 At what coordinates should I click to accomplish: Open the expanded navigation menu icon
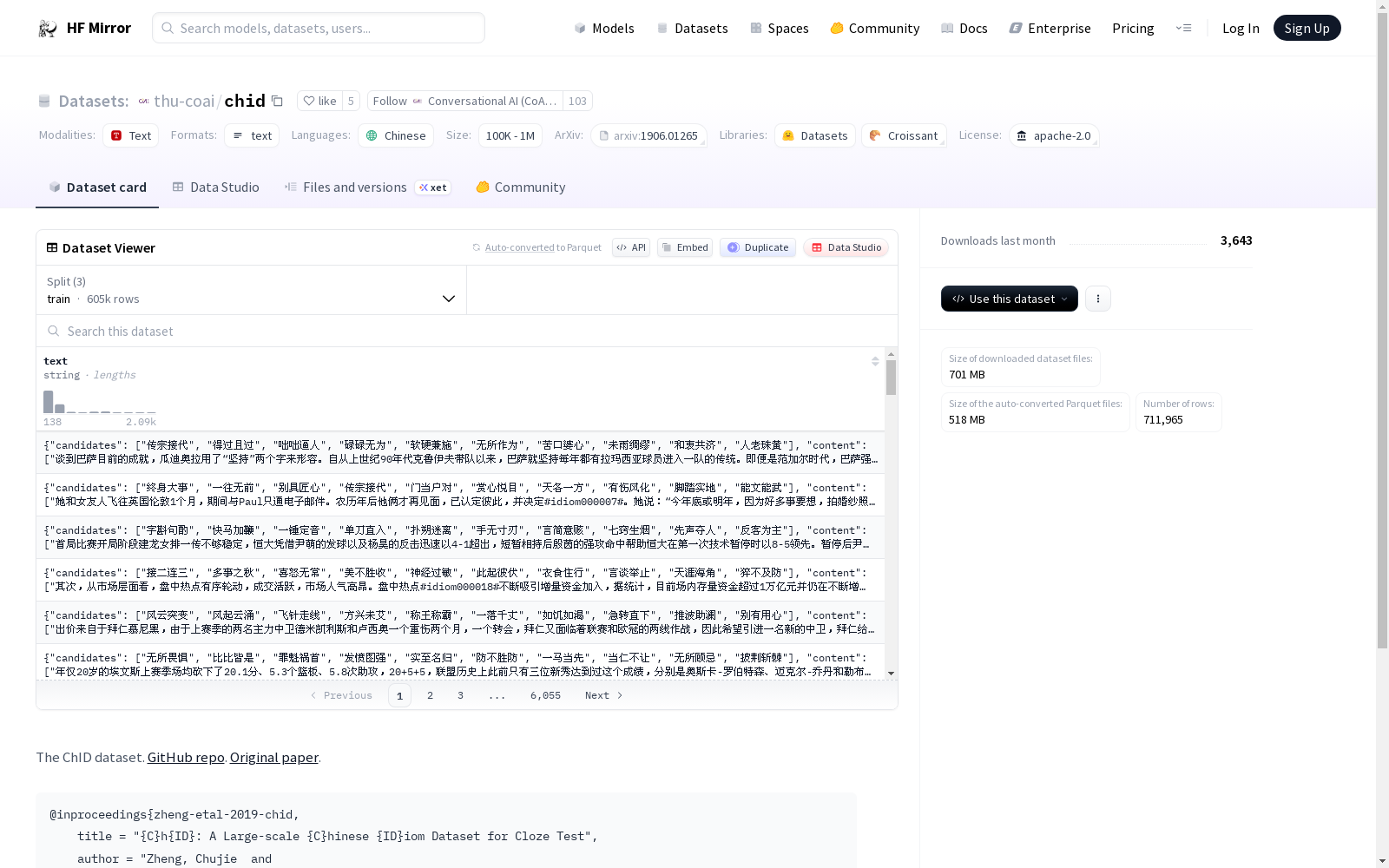pyautogui.click(x=1183, y=28)
